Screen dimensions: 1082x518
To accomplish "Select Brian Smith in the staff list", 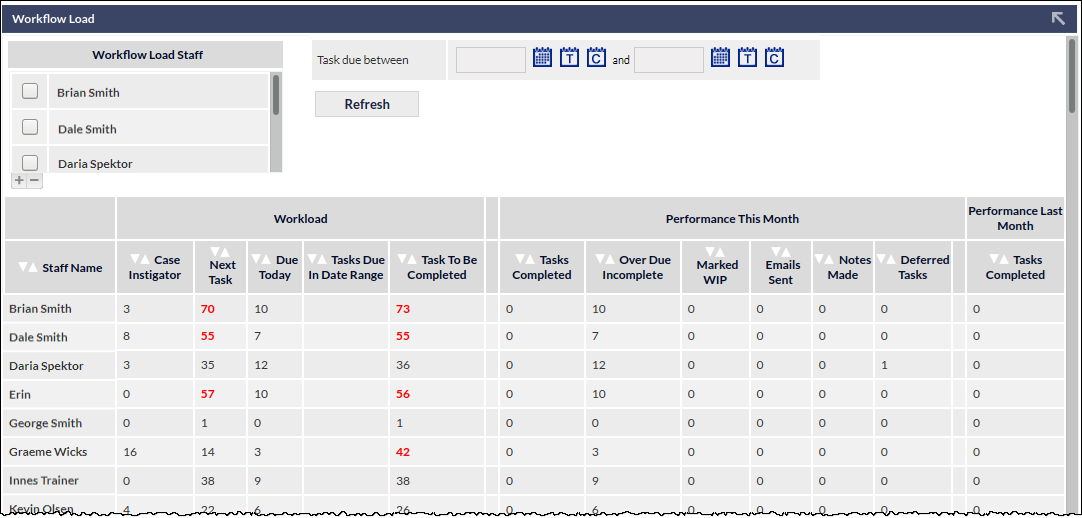I will coord(88,92).
